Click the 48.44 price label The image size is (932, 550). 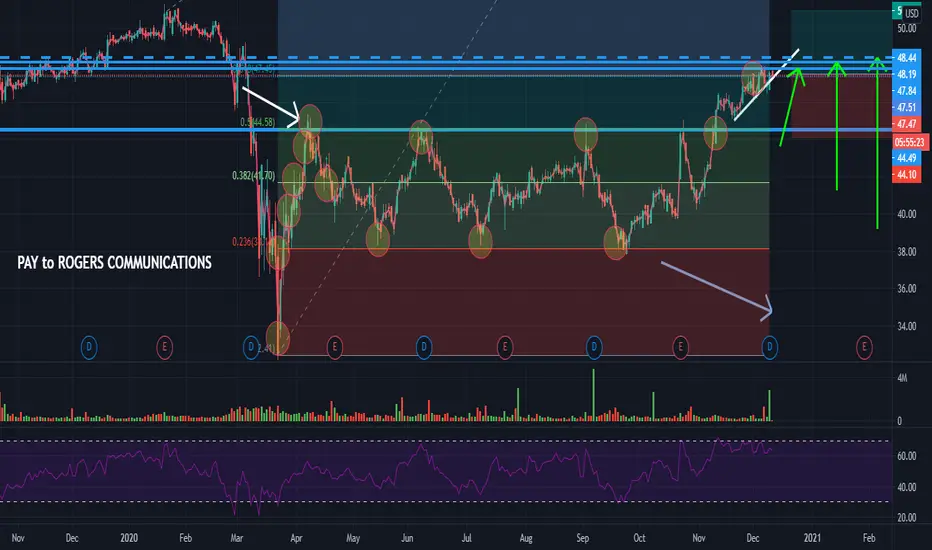click(906, 58)
